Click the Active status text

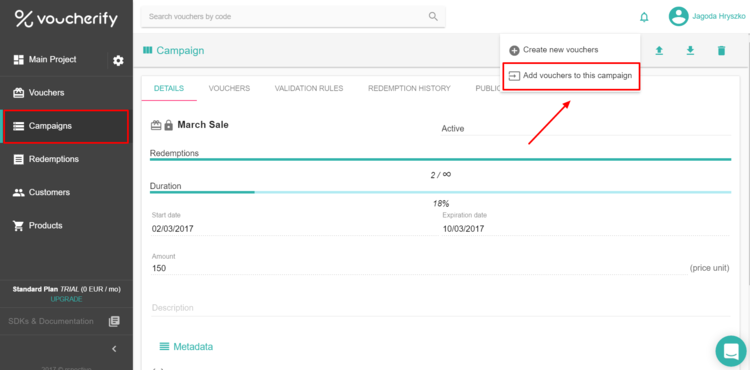[452, 129]
